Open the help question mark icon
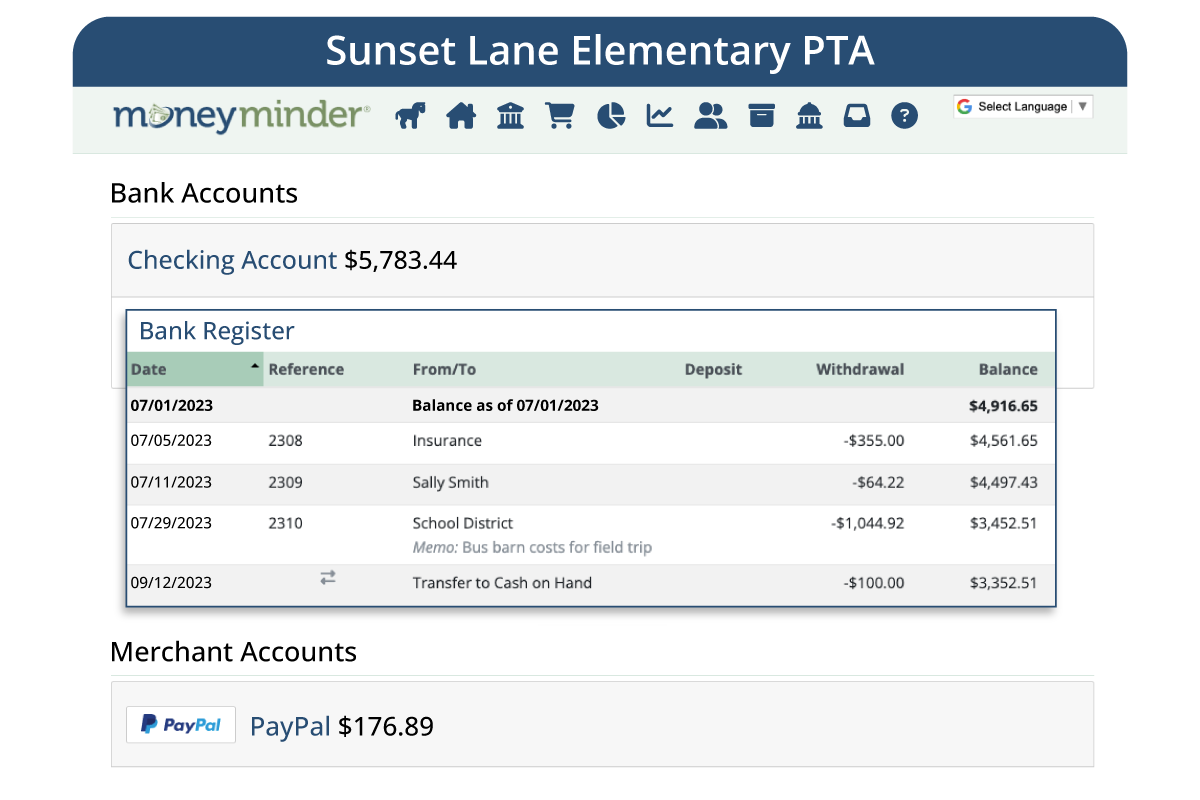The image size is (1200, 800). click(904, 116)
